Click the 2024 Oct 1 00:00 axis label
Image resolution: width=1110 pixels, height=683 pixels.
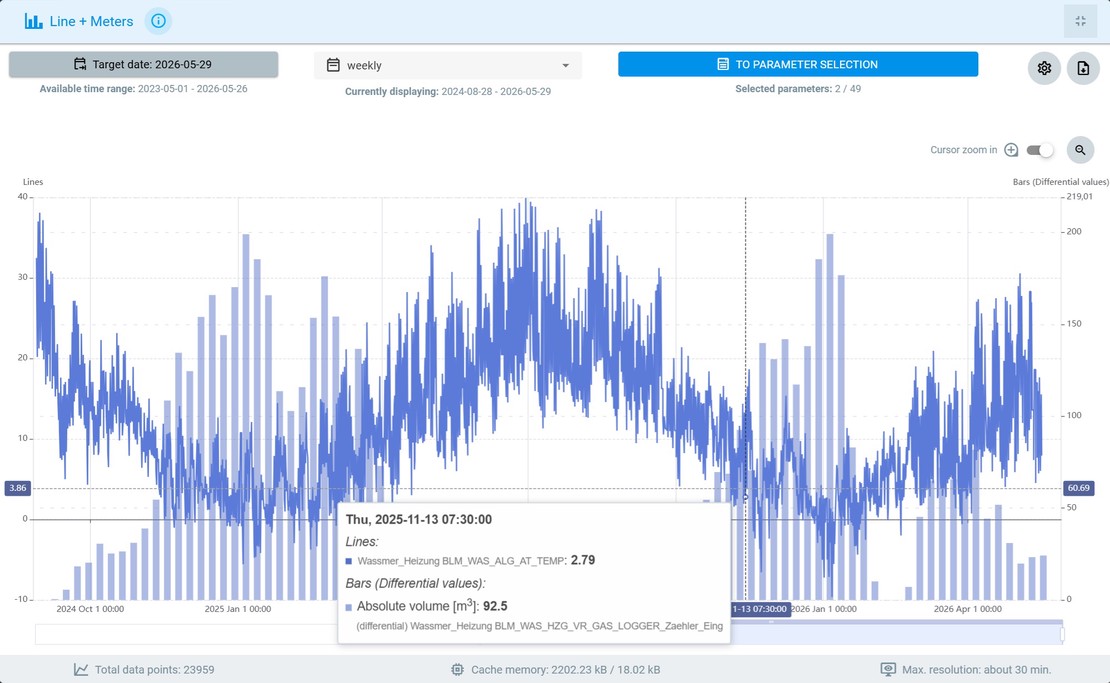pos(90,609)
